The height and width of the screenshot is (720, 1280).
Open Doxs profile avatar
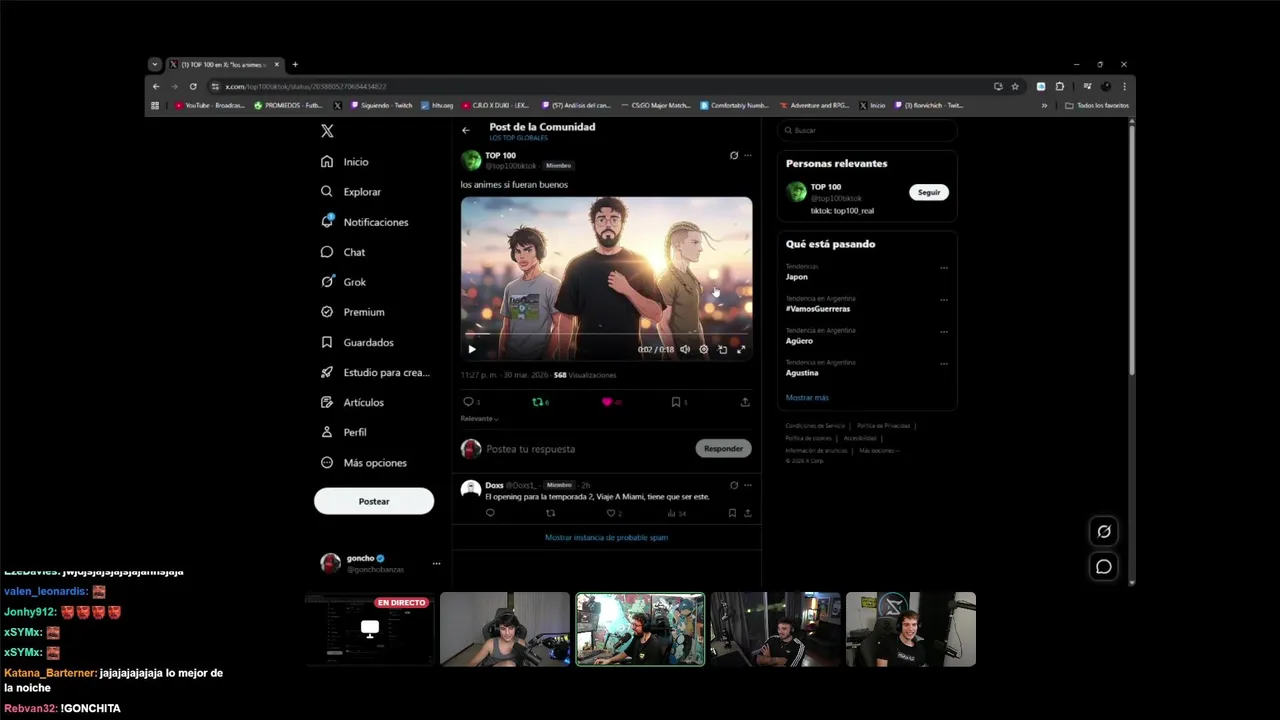coord(471,489)
